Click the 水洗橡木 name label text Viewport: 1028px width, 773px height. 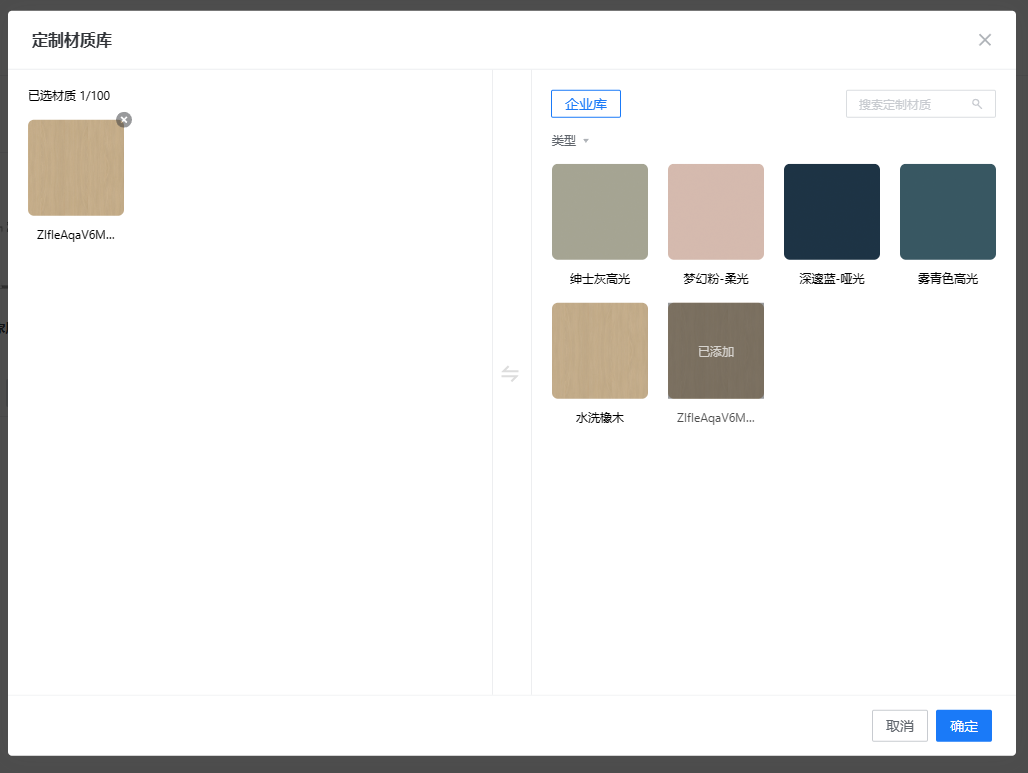click(600, 418)
